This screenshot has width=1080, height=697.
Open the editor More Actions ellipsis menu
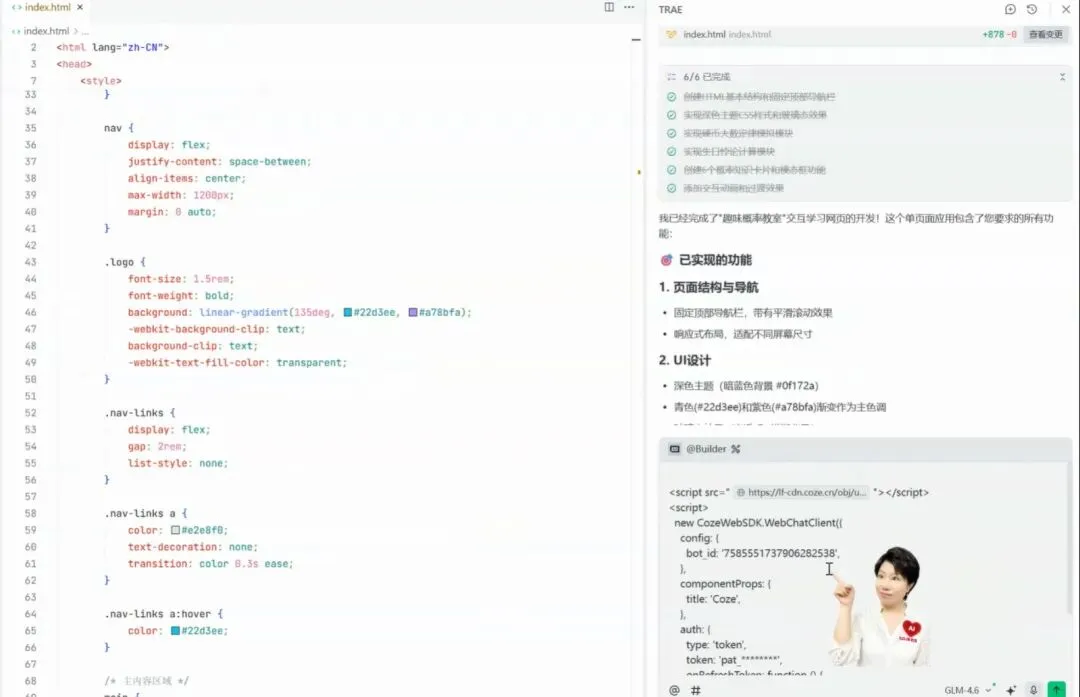pos(629,7)
